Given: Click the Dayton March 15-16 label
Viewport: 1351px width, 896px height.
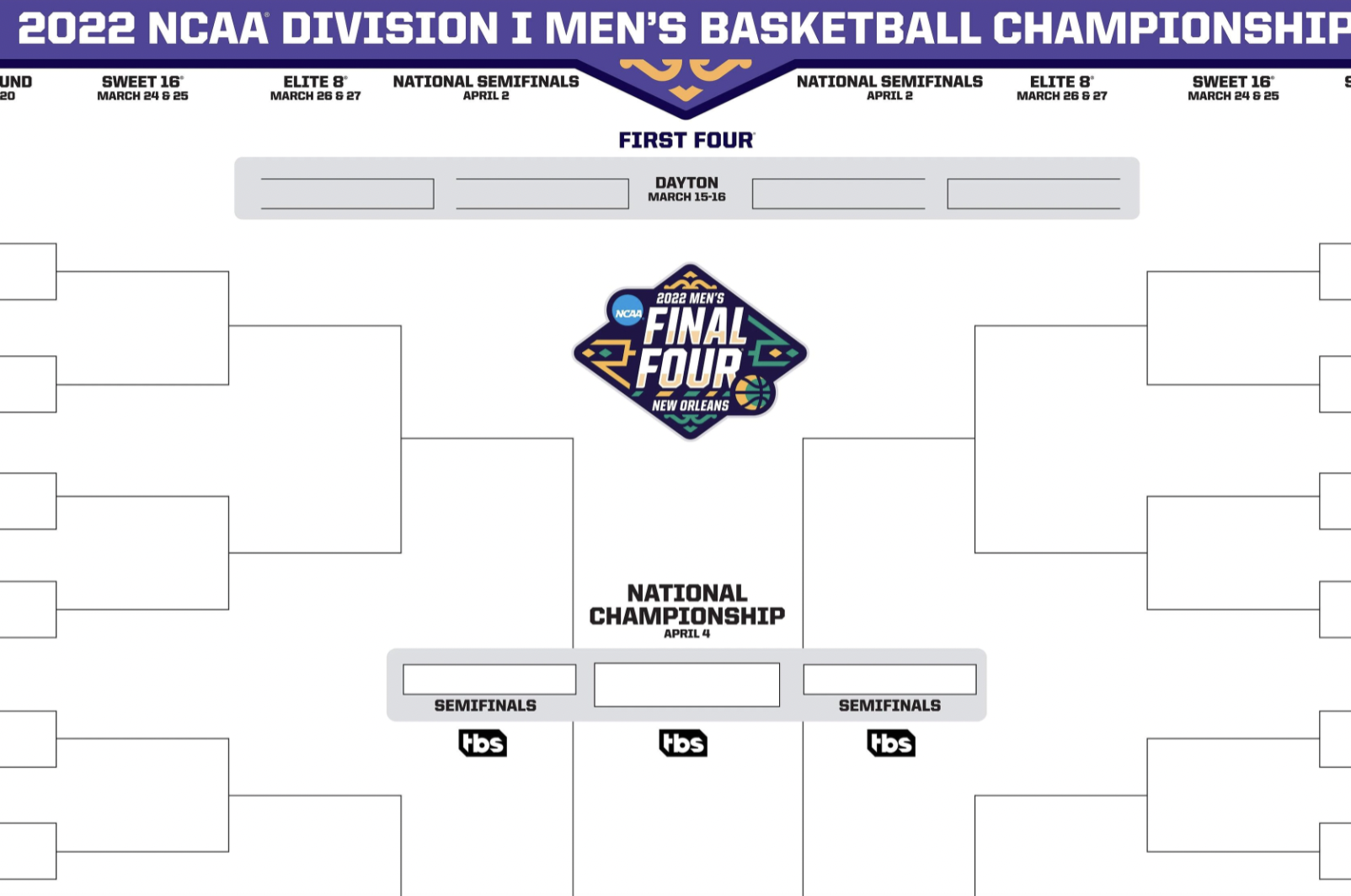Looking at the screenshot, I should [x=686, y=189].
